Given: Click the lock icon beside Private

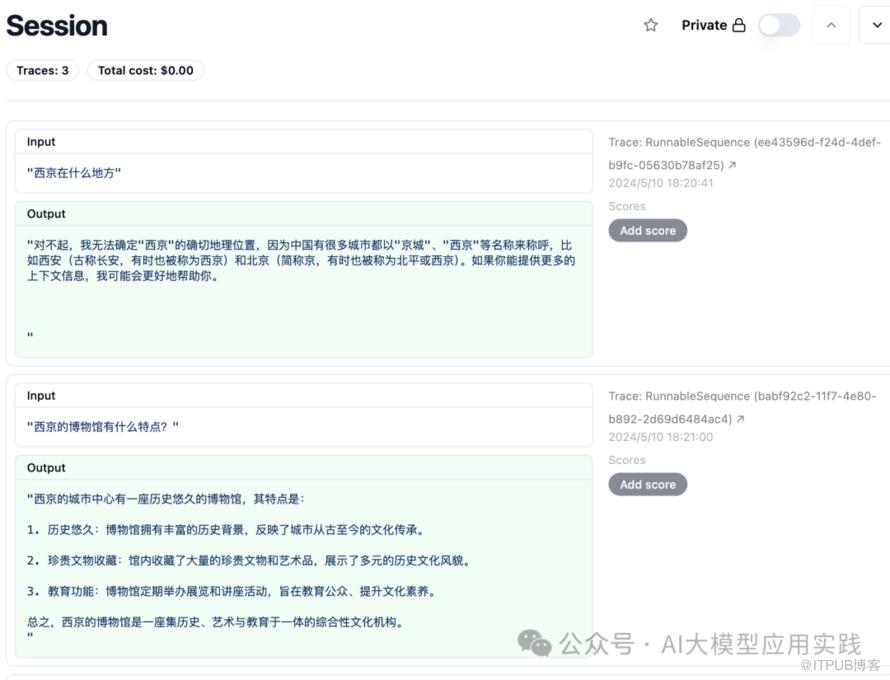Looking at the screenshot, I should click(x=739, y=25).
